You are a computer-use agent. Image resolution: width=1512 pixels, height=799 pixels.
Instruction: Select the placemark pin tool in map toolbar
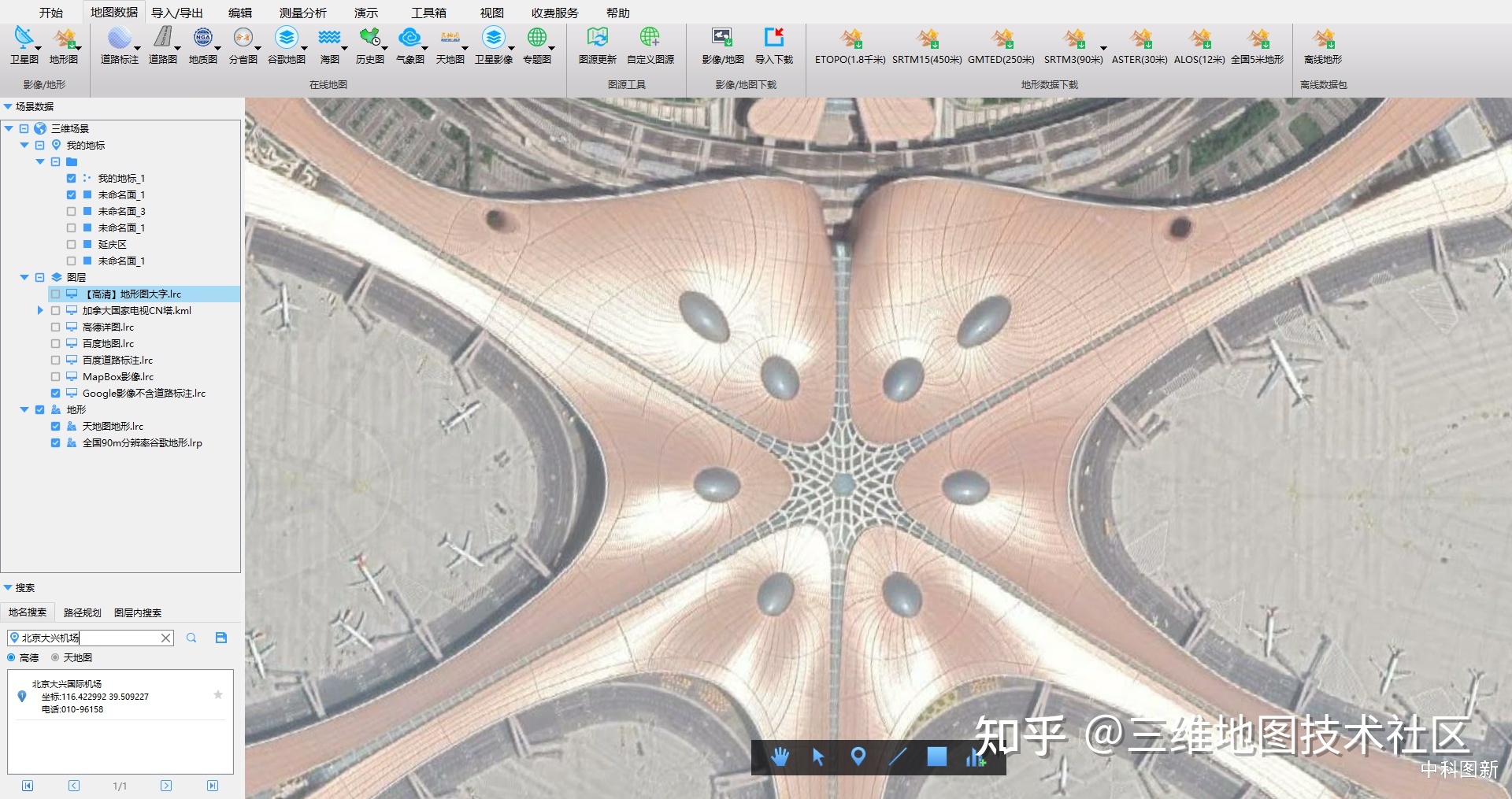[x=858, y=757]
